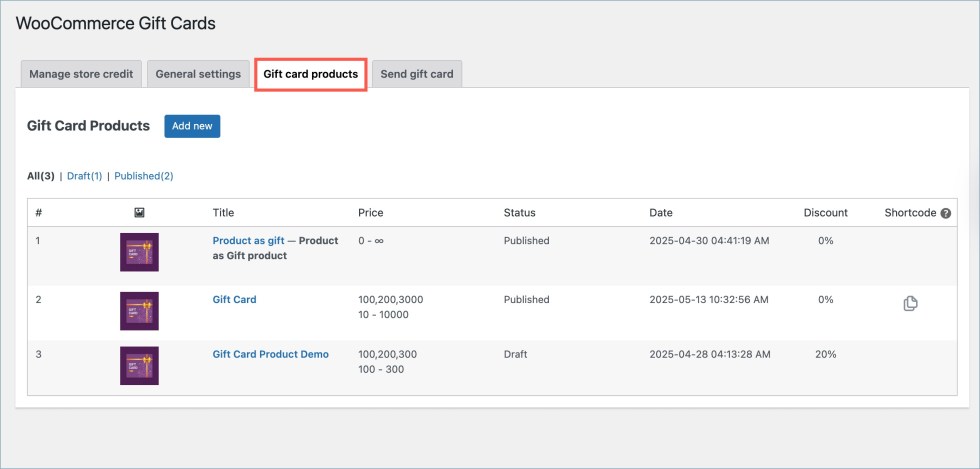The image size is (980, 469).
Task: Select Gift card products tab
Action: click(x=311, y=74)
